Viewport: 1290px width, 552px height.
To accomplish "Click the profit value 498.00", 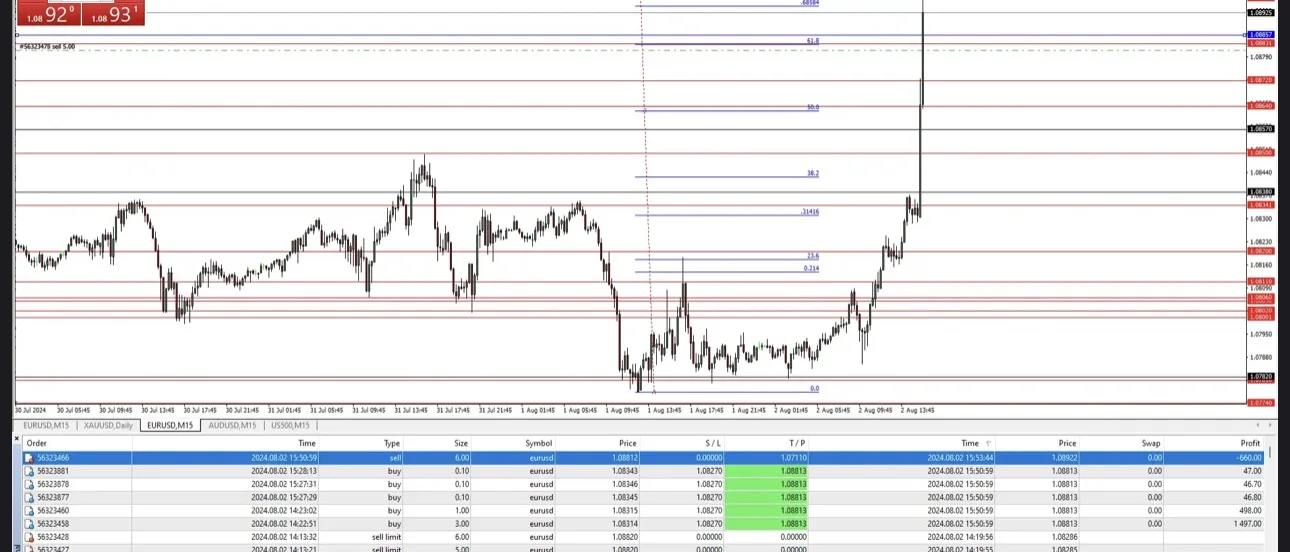I will 1249,510.
